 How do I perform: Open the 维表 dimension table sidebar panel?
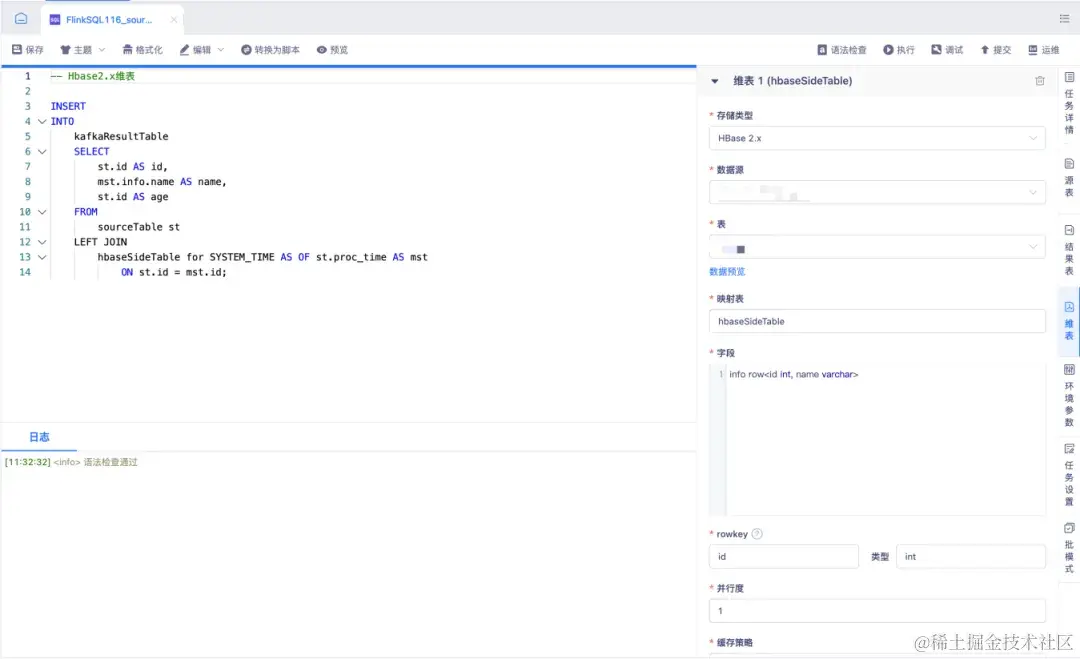click(x=1069, y=321)
